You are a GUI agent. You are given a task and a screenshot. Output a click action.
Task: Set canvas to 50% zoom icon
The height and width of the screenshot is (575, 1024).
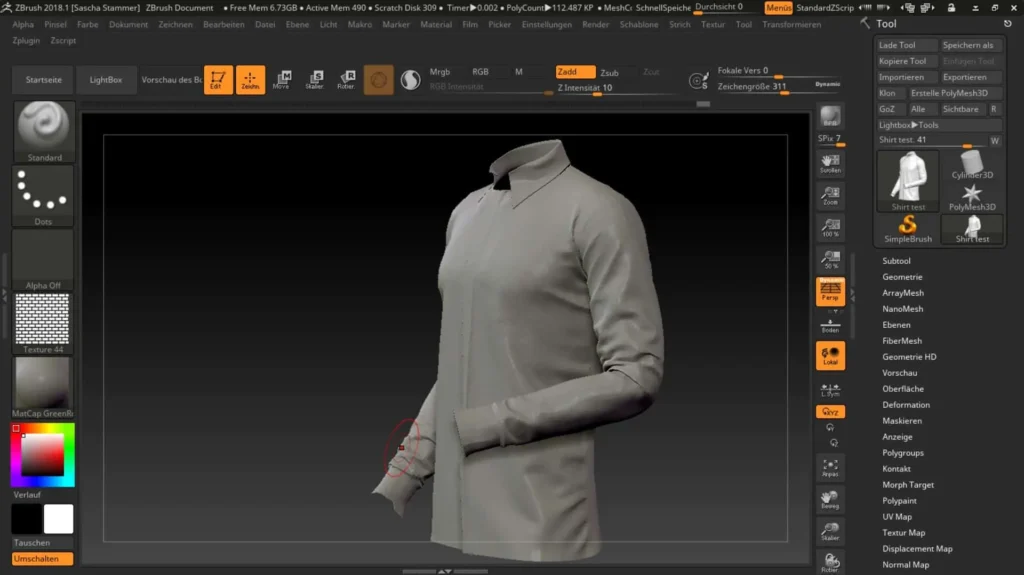click(x=830, y=259)
